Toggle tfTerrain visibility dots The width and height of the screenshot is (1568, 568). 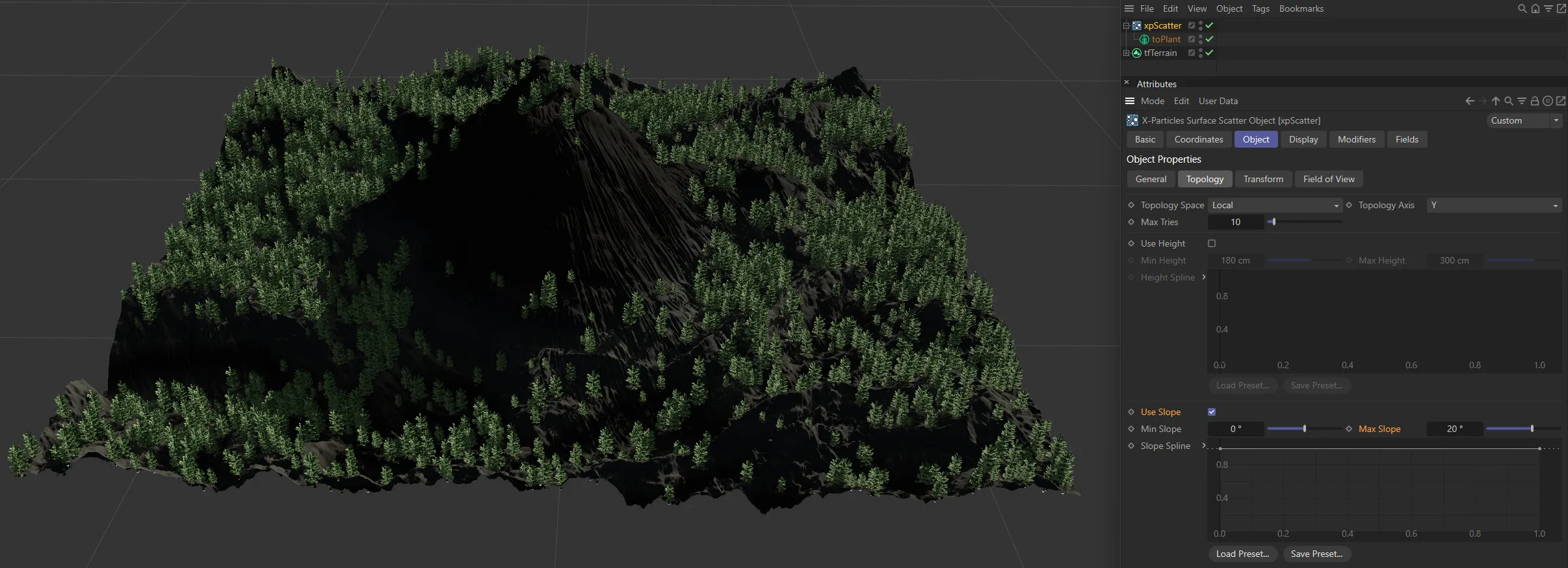(1201, 53)
